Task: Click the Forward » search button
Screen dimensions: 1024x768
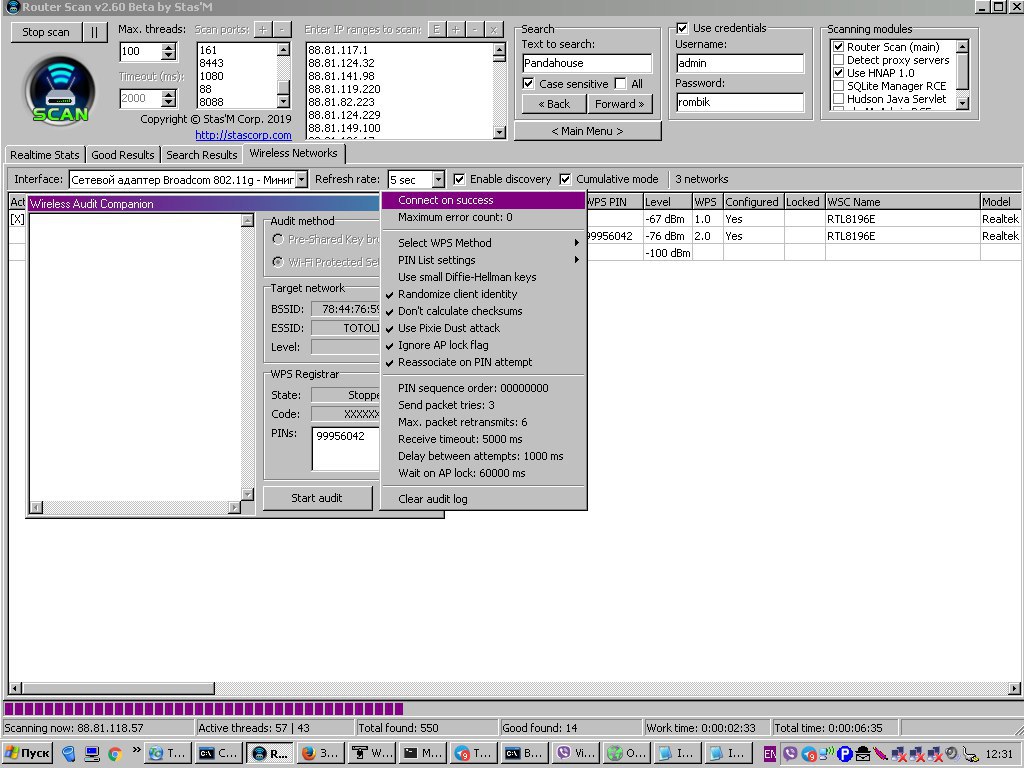Action: pyautogui.click(x=620, y=104)
